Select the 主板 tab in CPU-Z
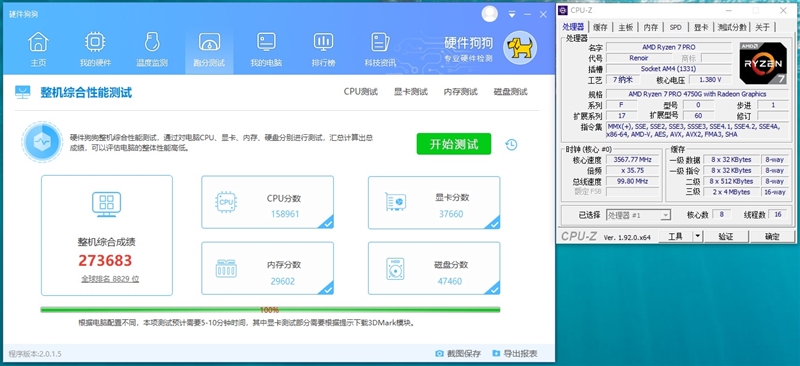Screen dimensions: 800x366 coord(626,28)
